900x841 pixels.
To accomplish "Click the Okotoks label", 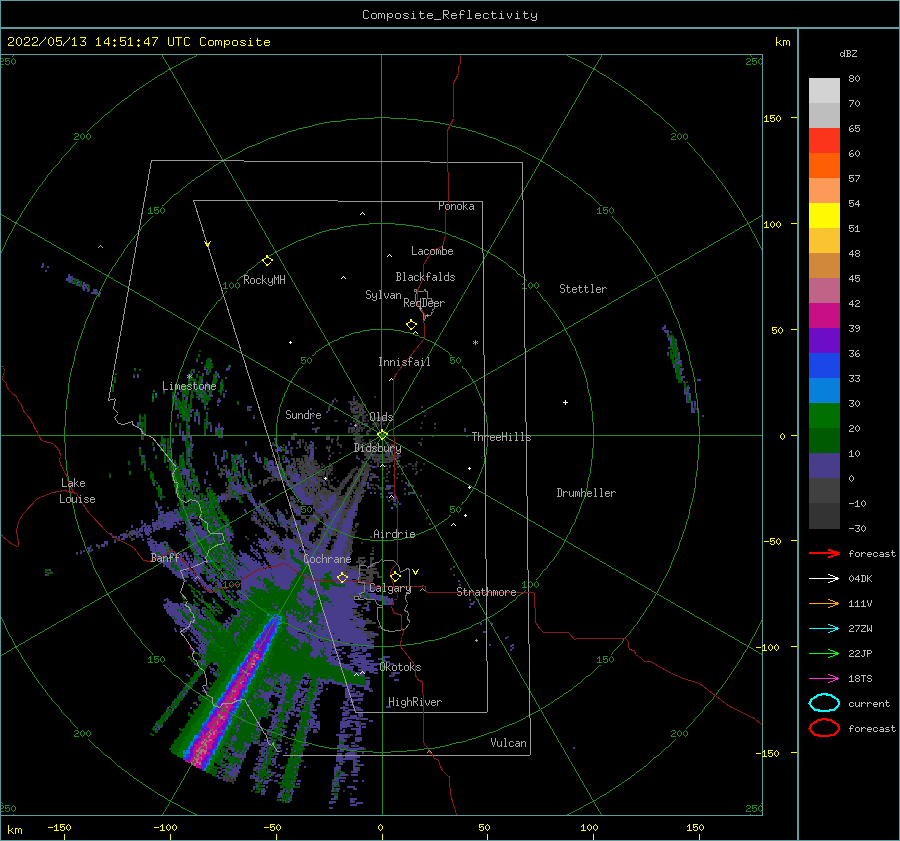I will [401, 667].
